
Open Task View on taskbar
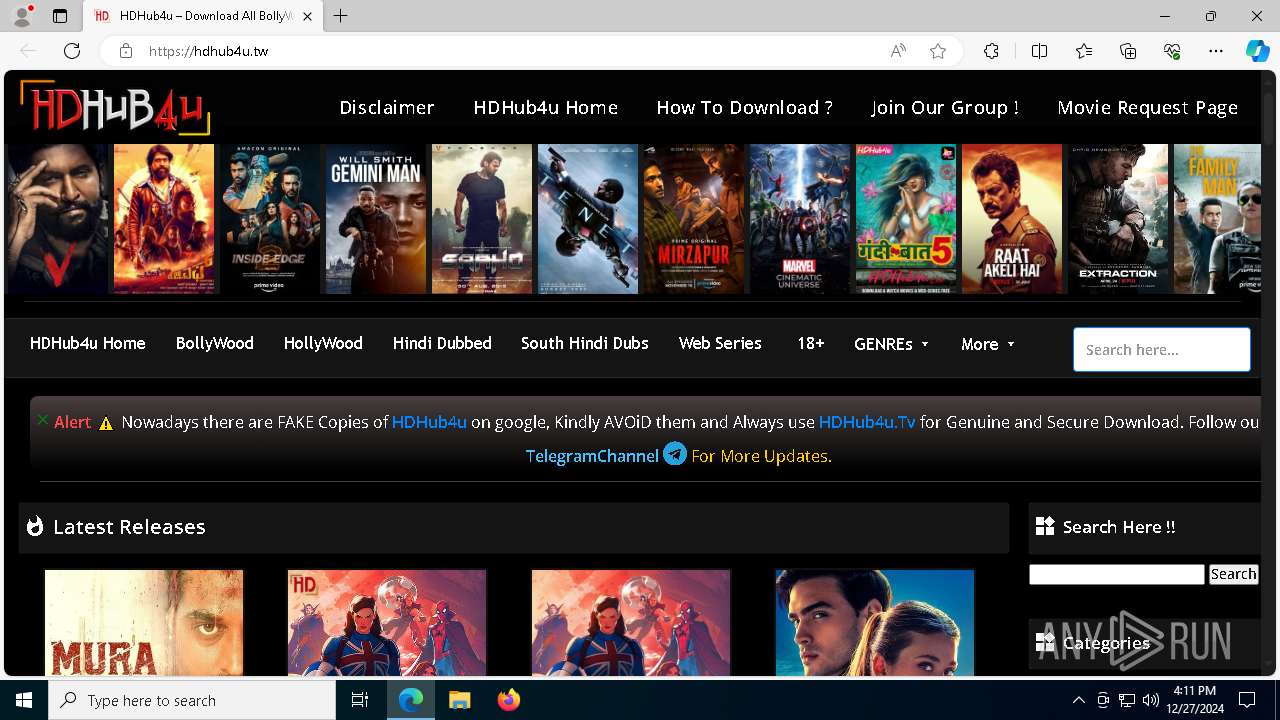[x=360, y=700]
